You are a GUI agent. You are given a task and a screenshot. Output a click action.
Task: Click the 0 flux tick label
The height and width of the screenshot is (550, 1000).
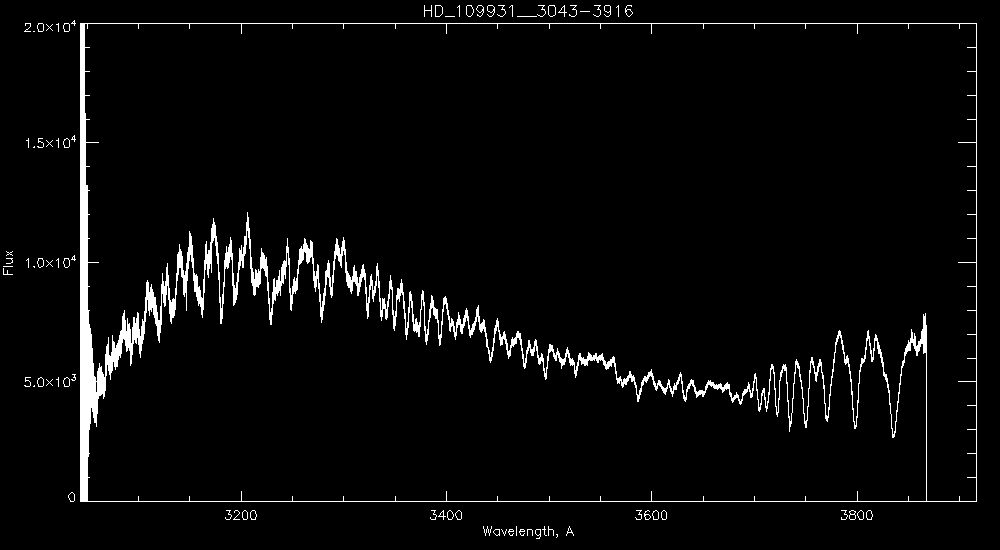tap(71, 496)
